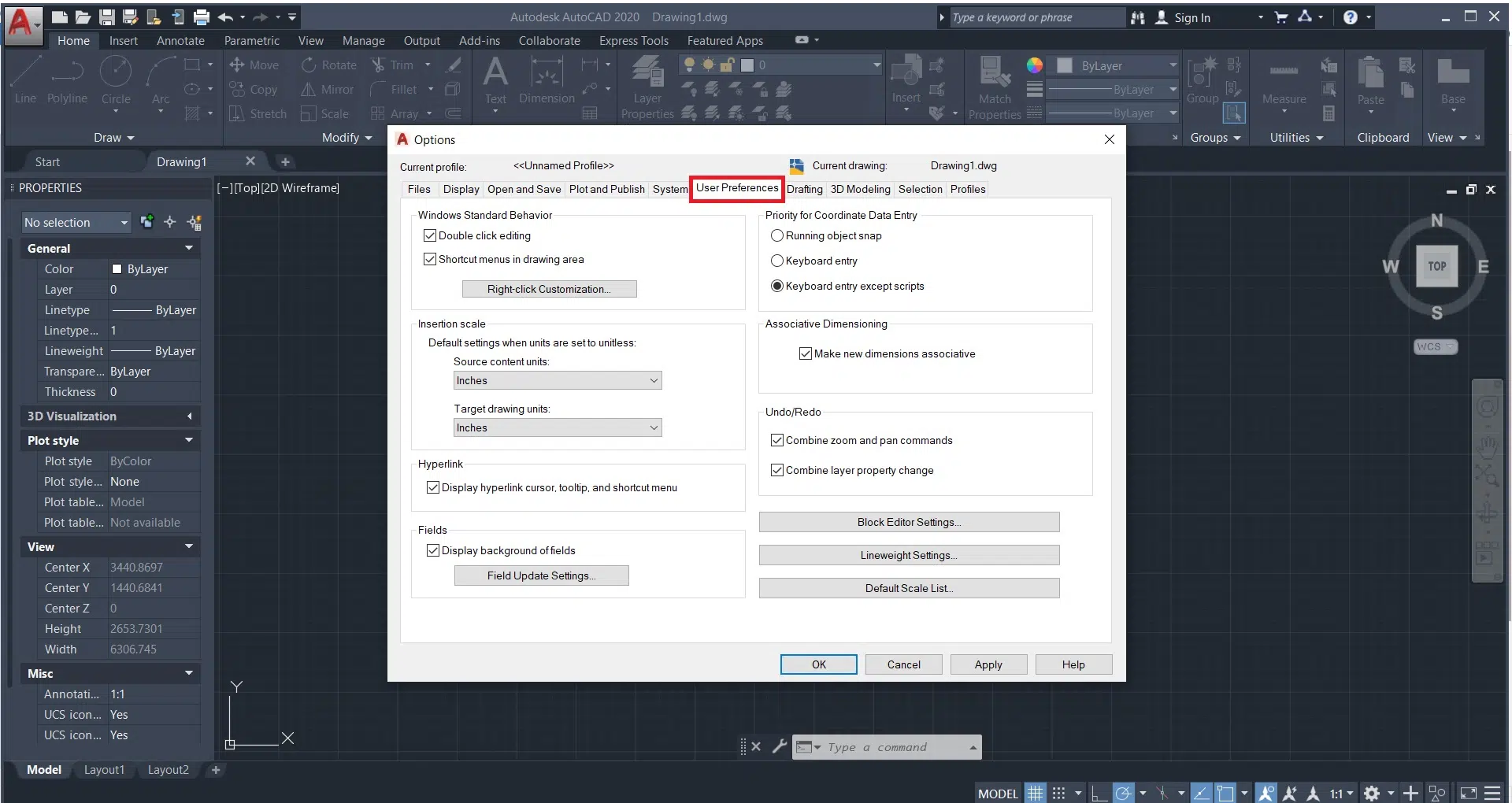
Task: Click the Quick Select icon in Properties
Action: (x=195, y=223)
